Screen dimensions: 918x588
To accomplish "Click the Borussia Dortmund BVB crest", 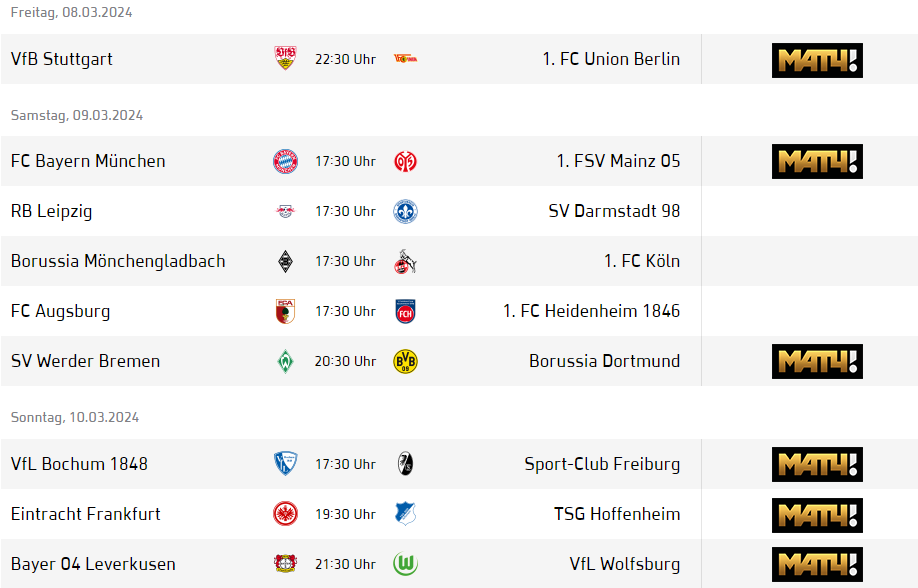I will click(x=405, y=361).
